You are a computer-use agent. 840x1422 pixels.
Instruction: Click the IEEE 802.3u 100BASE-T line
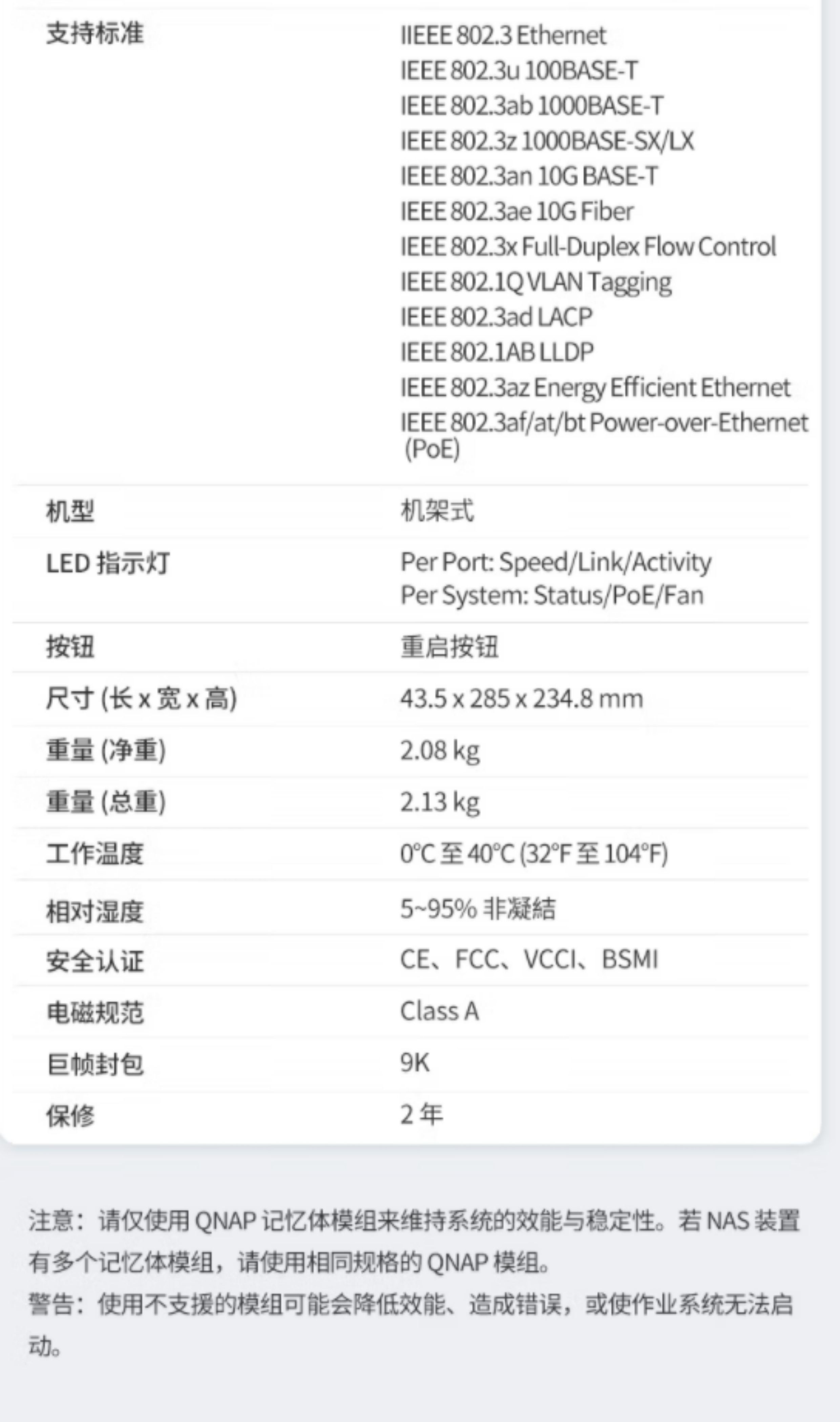click(519, 71)
